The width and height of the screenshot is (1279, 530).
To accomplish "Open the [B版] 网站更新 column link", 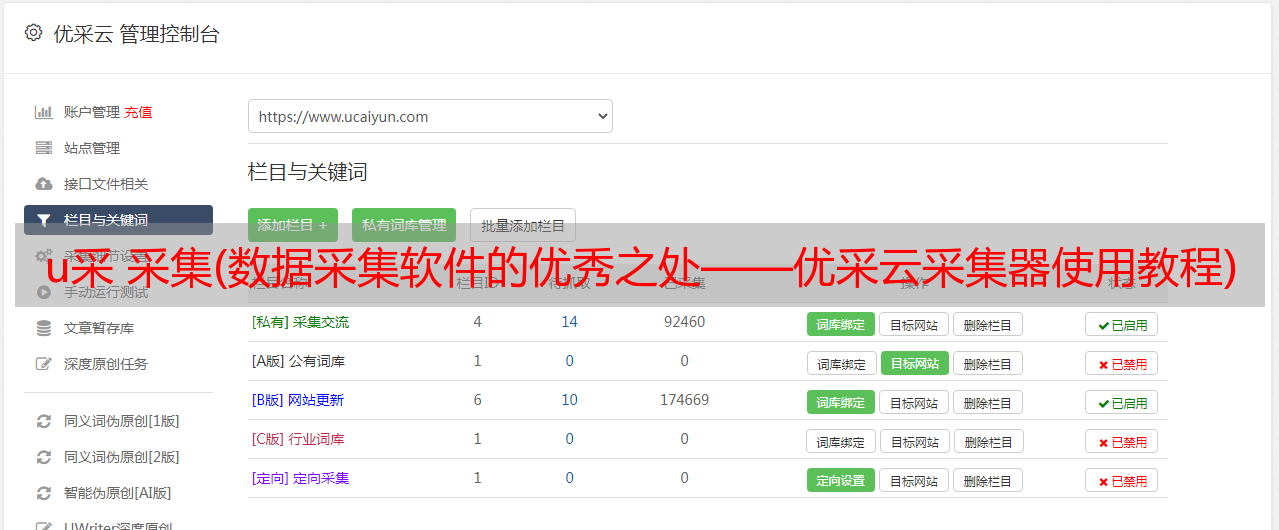I will tap(297, 400).
